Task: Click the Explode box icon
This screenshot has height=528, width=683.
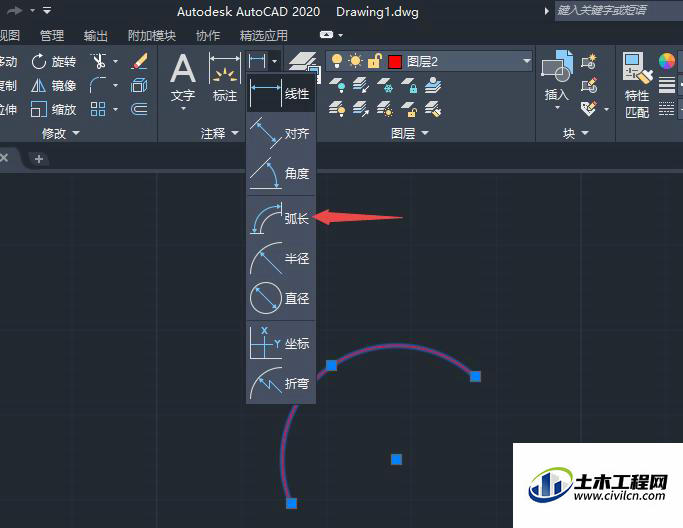Action: (x=139, y=85)
